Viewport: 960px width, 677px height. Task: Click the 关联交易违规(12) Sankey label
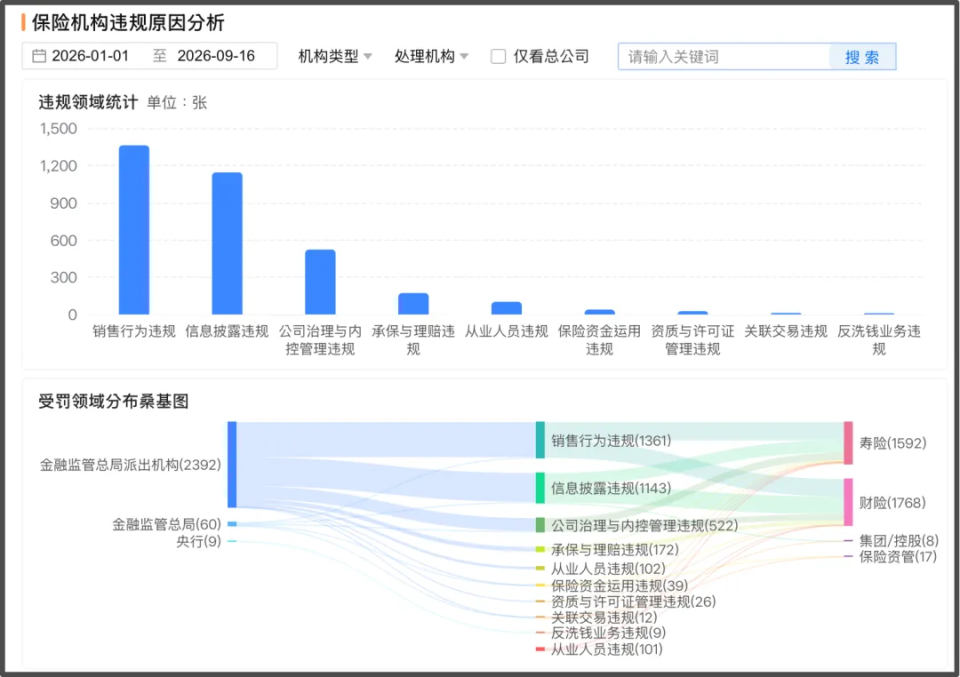[x=604, y=618]
